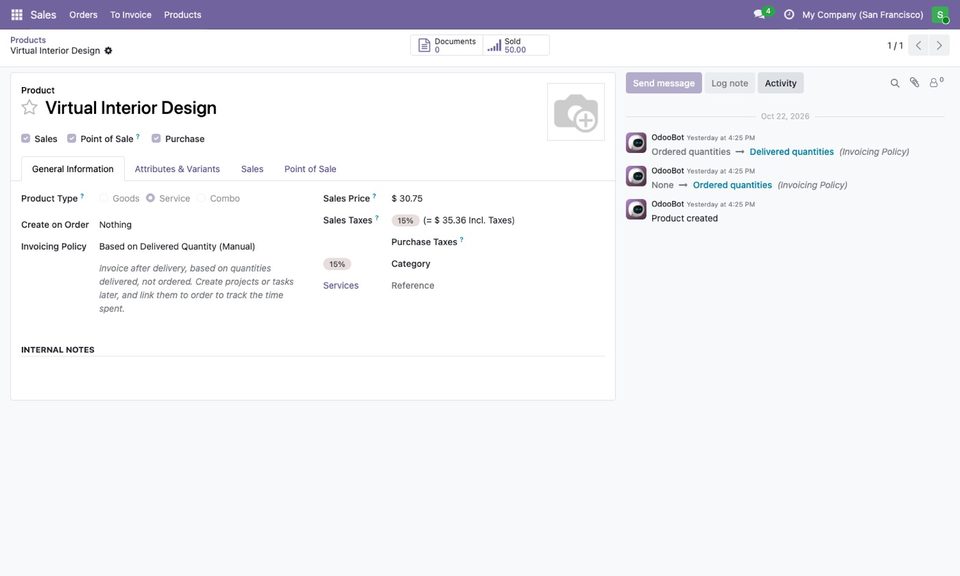Go to the next record arrow
Viewport: 960px width, 576px height.
[939, 45]
